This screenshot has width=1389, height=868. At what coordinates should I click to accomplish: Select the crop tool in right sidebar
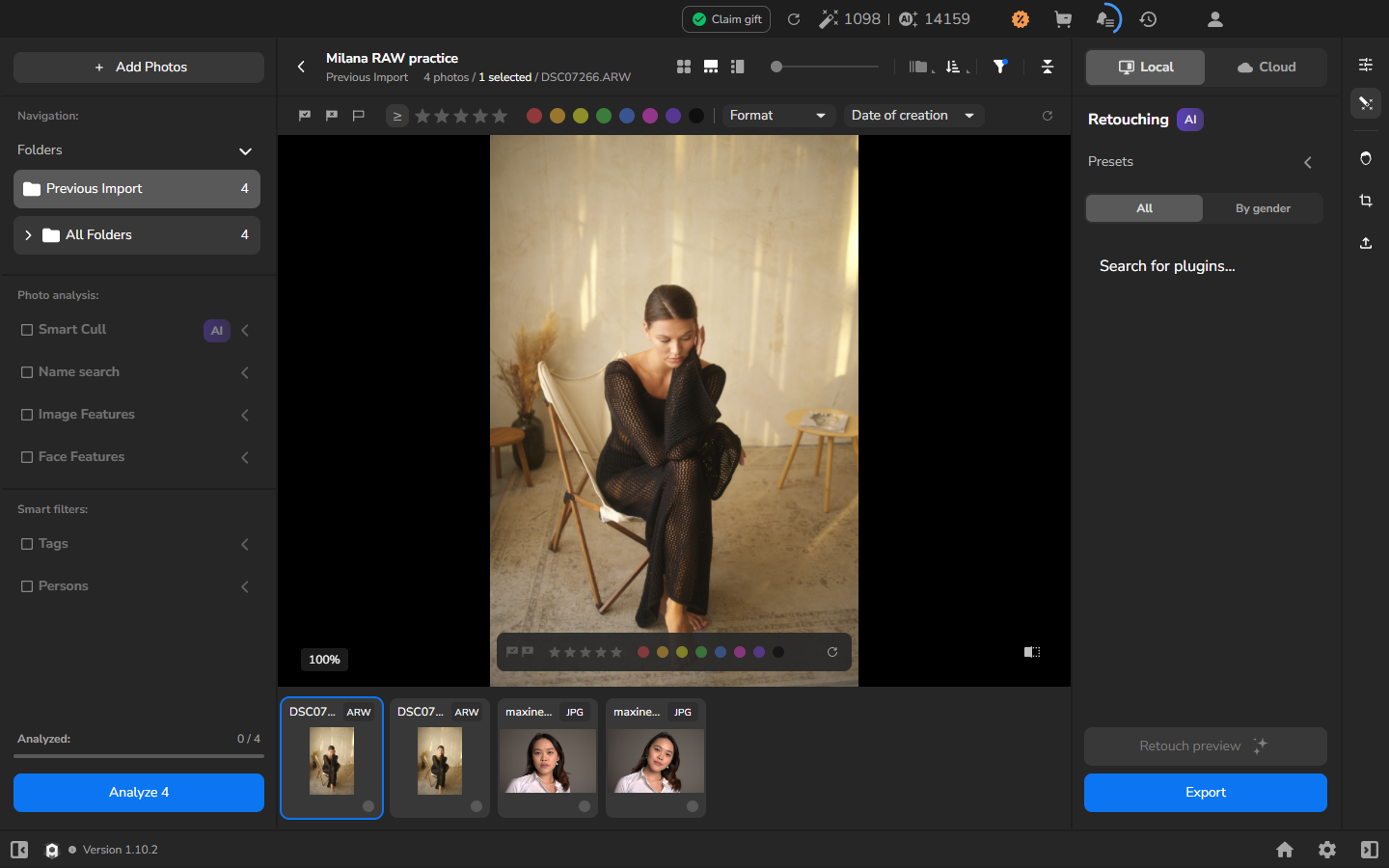[x=1366, y=201]
